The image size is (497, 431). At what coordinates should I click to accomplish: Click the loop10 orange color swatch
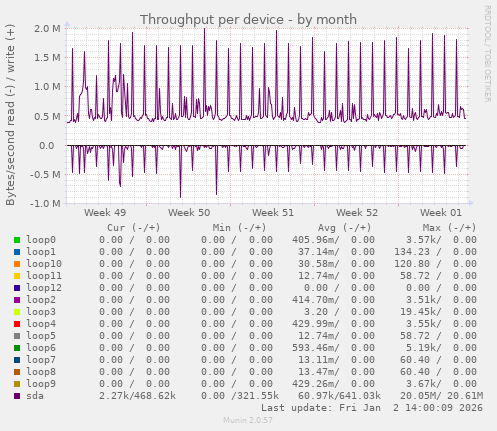17,264
